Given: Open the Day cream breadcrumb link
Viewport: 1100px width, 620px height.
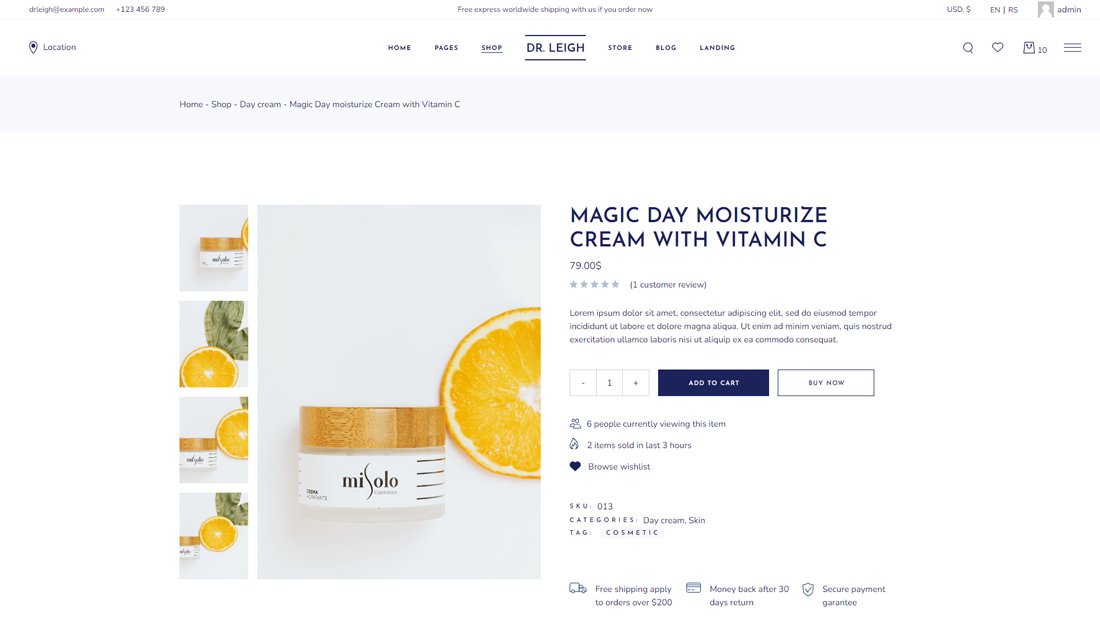Looking at the screenshot, I should [x=260, y=105].
